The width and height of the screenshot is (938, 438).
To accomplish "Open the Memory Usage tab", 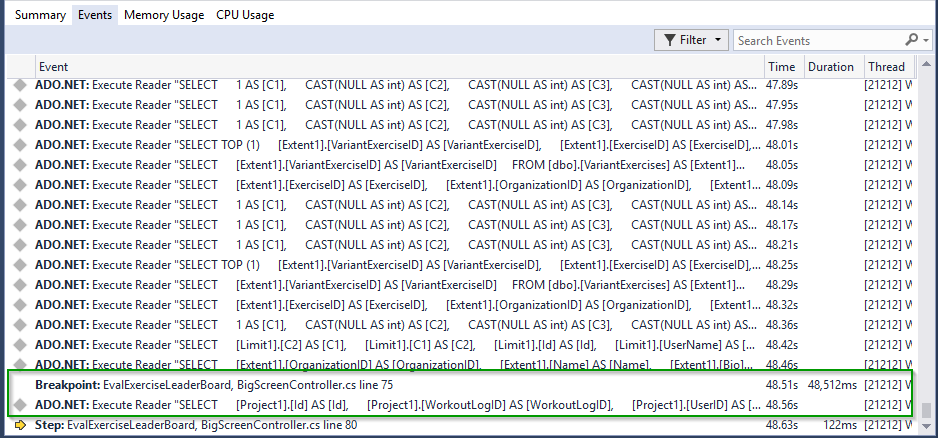I will [164, 15].
